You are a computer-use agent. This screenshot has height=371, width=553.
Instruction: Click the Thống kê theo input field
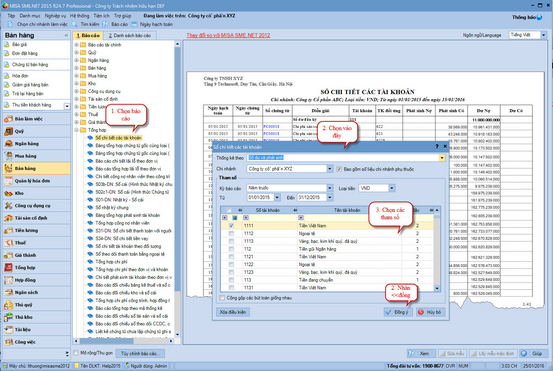click(343, 158)
